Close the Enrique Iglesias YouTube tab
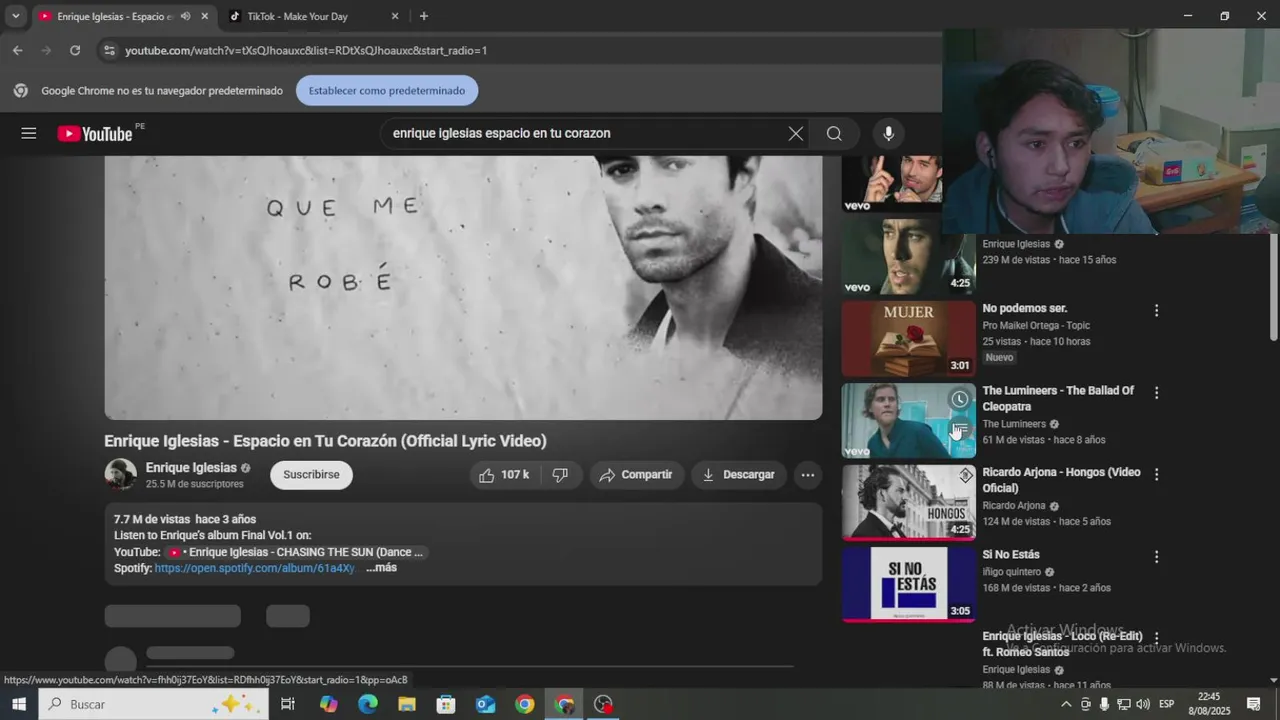The height and width of the screenshot is (720, 1280). (205, 16)
